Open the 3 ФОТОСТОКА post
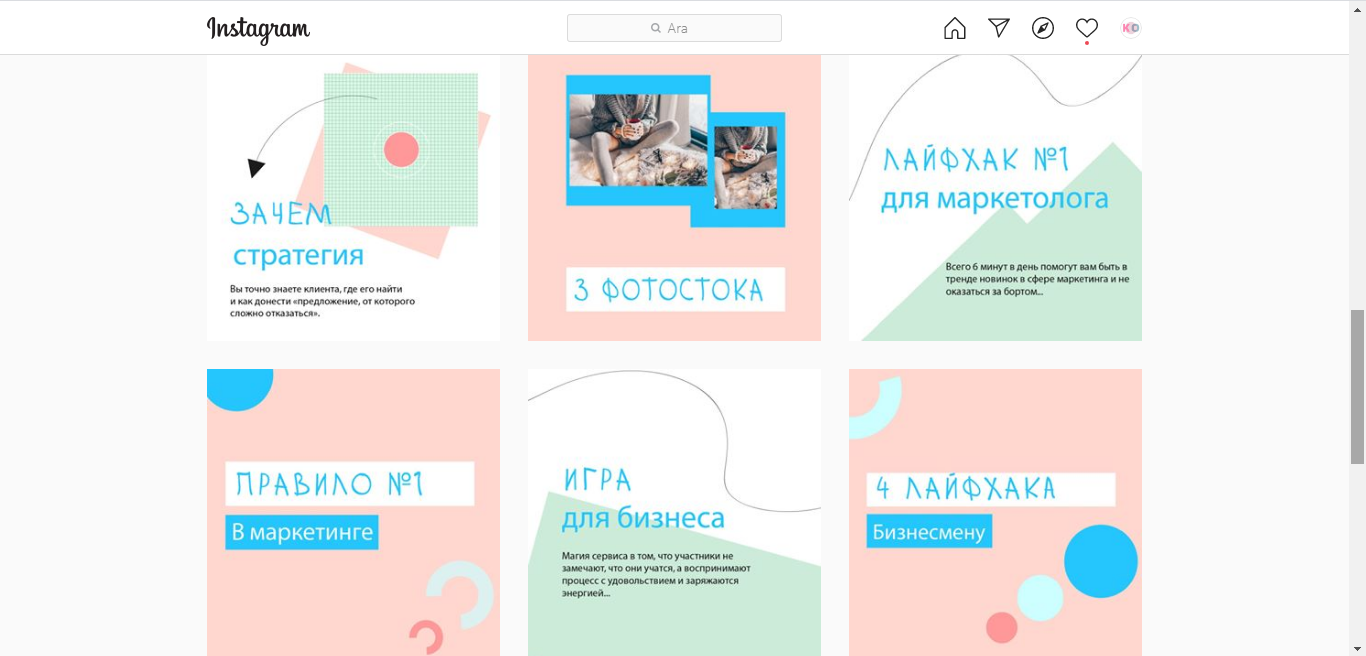Viewport: 1366px width, 656px height. (x=674, y=198)
